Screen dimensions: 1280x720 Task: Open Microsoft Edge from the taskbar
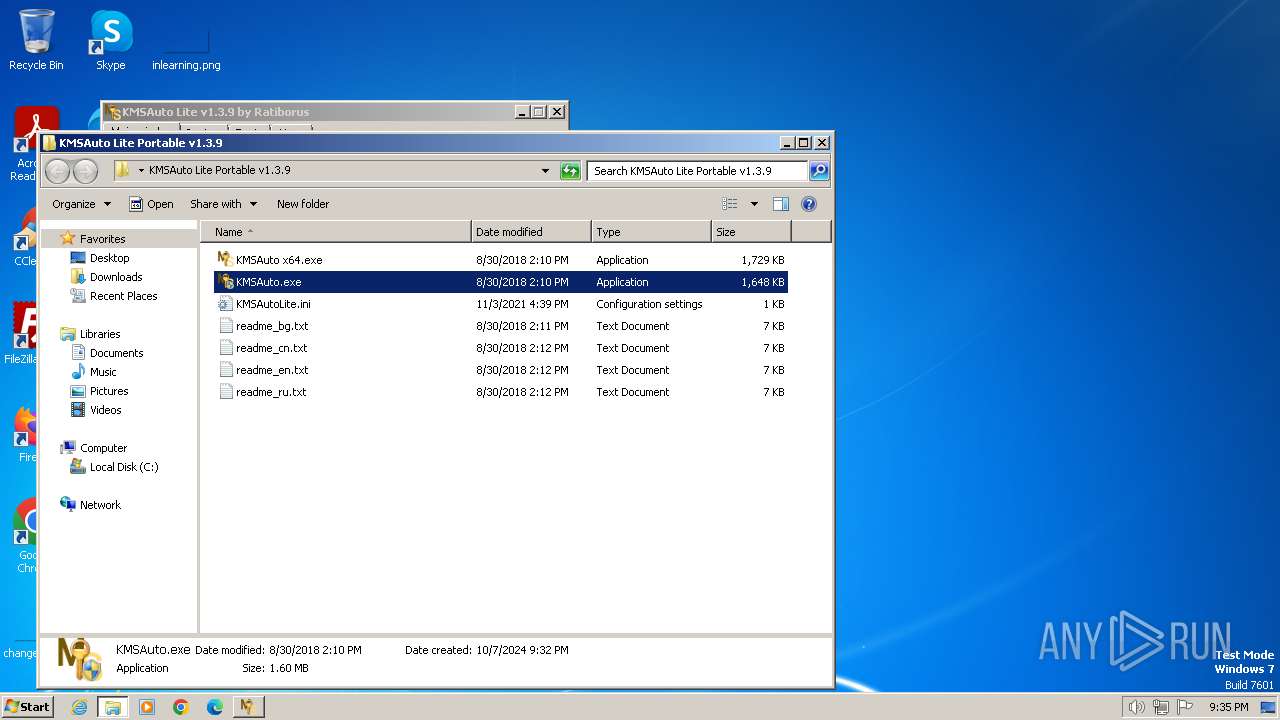click(215, 707)
